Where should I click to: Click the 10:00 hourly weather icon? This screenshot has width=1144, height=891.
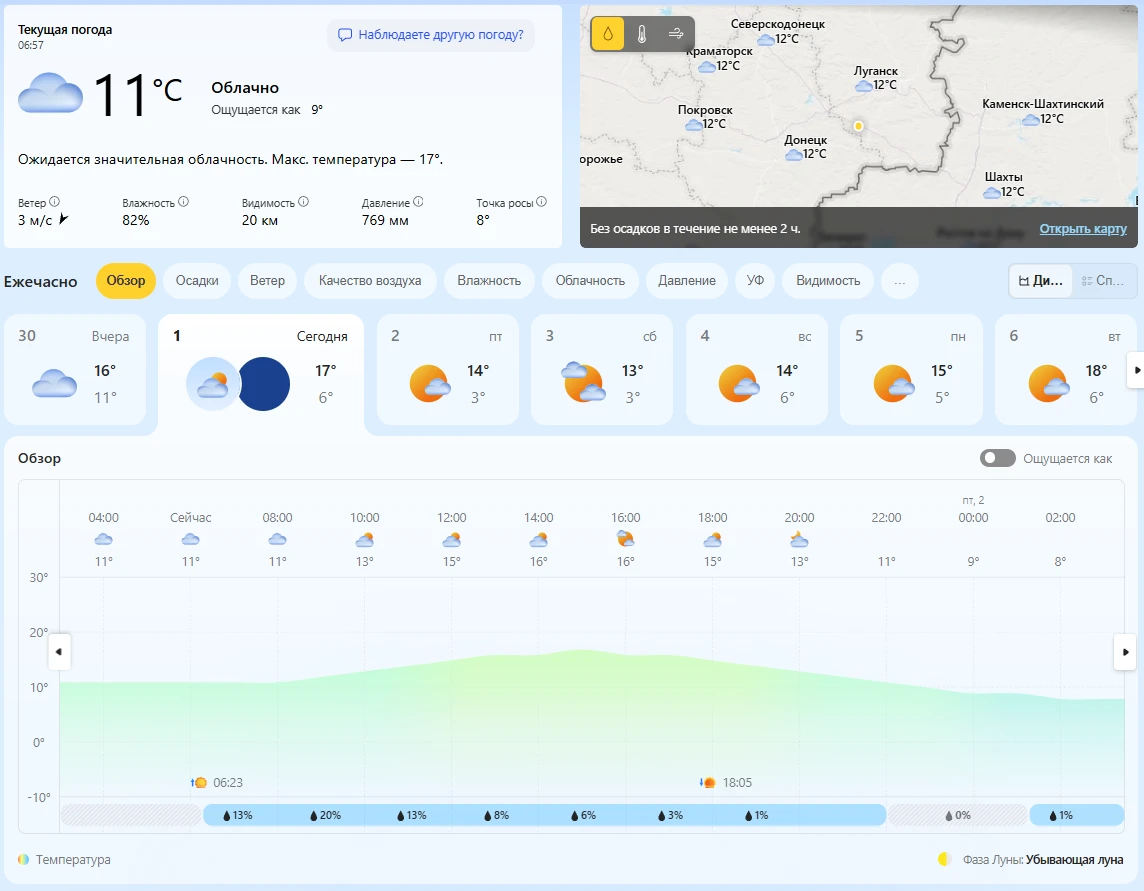pyautogui.click(x=364, y=540)
